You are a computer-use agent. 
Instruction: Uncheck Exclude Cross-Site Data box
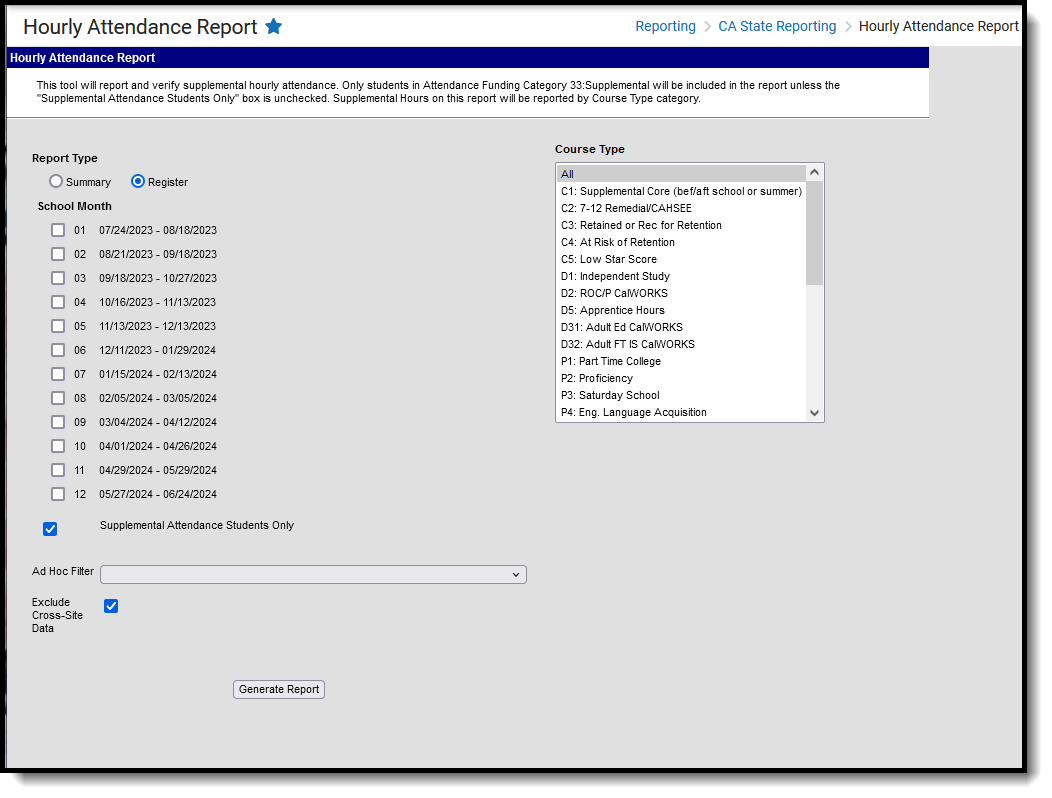111,606
